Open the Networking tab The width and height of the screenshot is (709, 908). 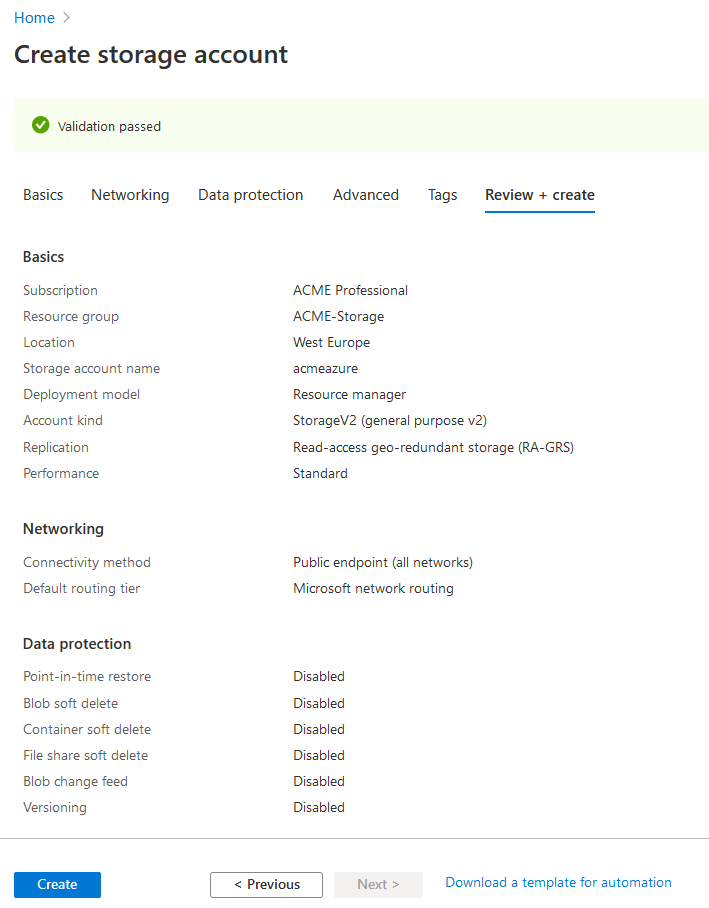[x=130, y=195]
